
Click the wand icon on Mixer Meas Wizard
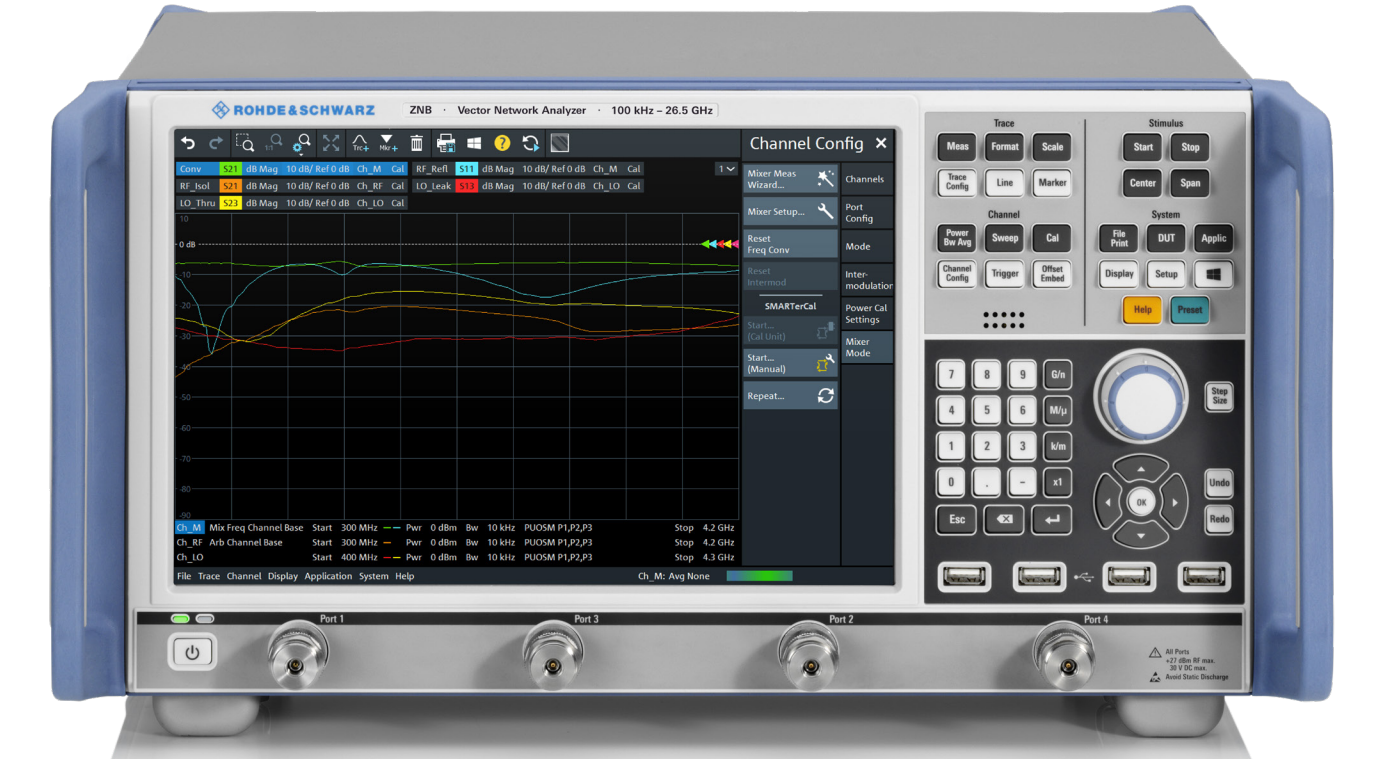tap(825, 179)
